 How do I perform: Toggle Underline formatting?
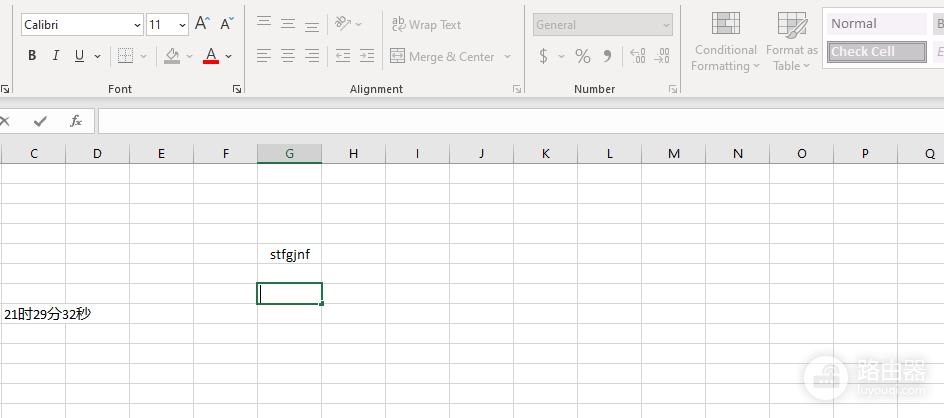[79, 56]
